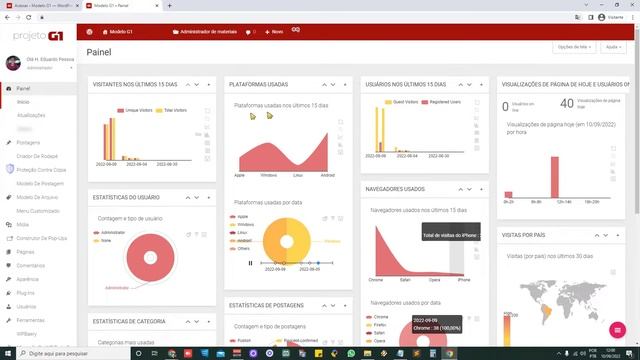This screenshot has height=360, width=640.
Task: Click the WordPress logo in red admin bar
Action: (x=89, y=32)
